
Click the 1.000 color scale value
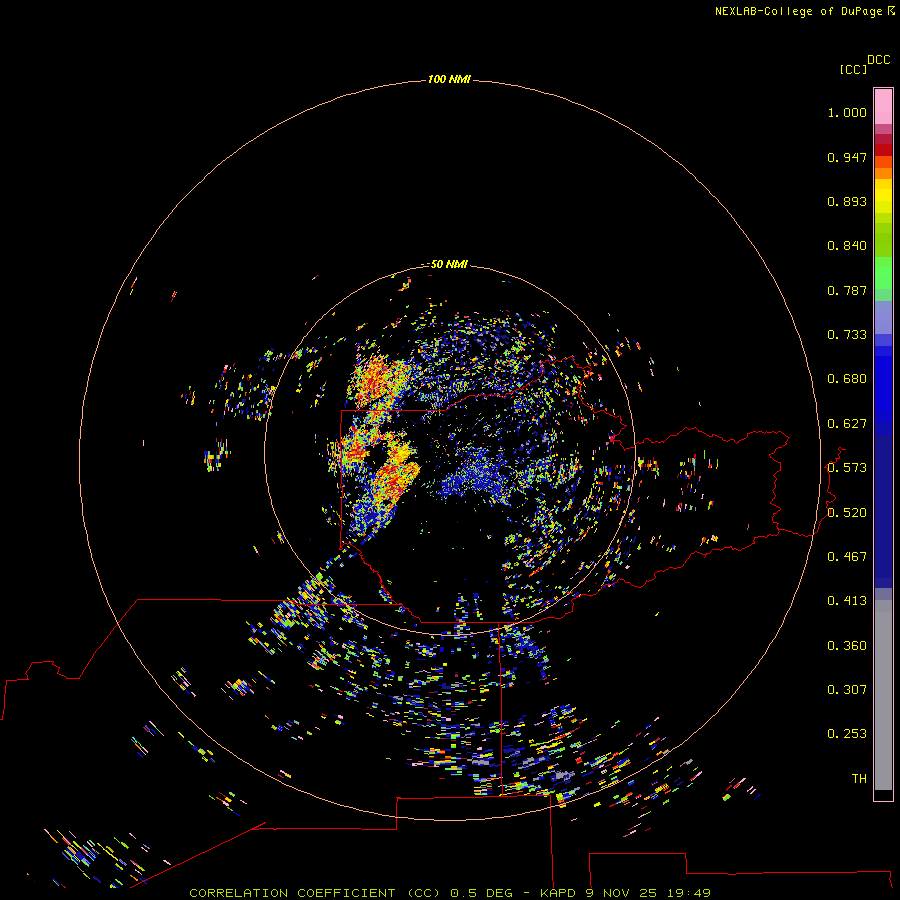[x=847, y=112]
